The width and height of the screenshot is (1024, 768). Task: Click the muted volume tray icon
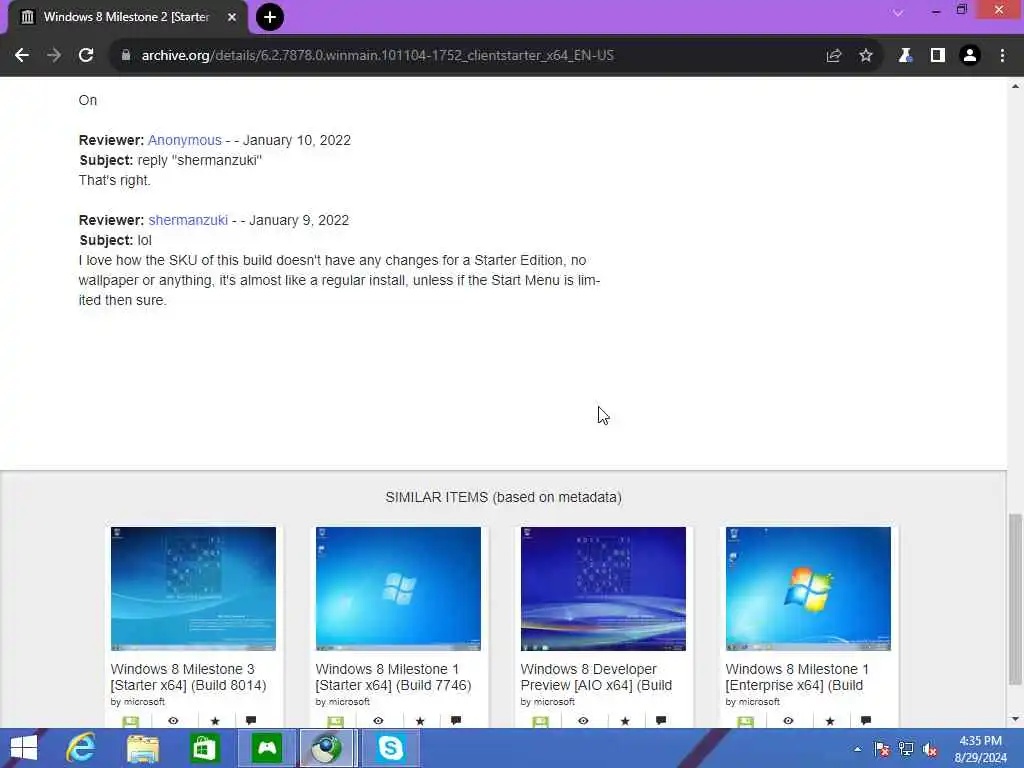pyautogui.click(x=930, y=749)
